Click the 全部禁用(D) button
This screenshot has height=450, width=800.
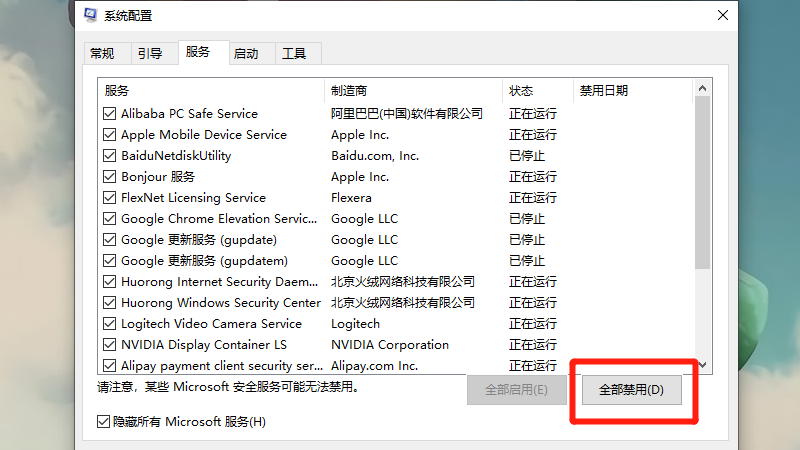coord(631,390)
